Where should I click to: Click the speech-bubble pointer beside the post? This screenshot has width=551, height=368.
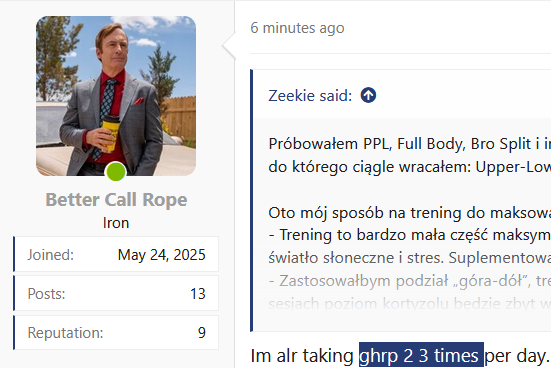228,46
